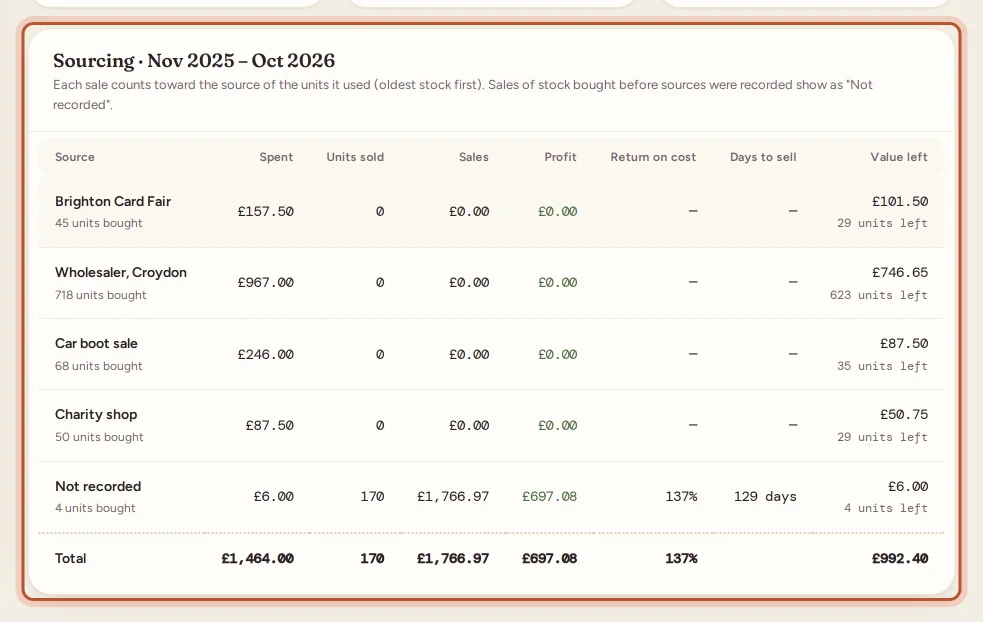Click '4 units left' text

886,509
